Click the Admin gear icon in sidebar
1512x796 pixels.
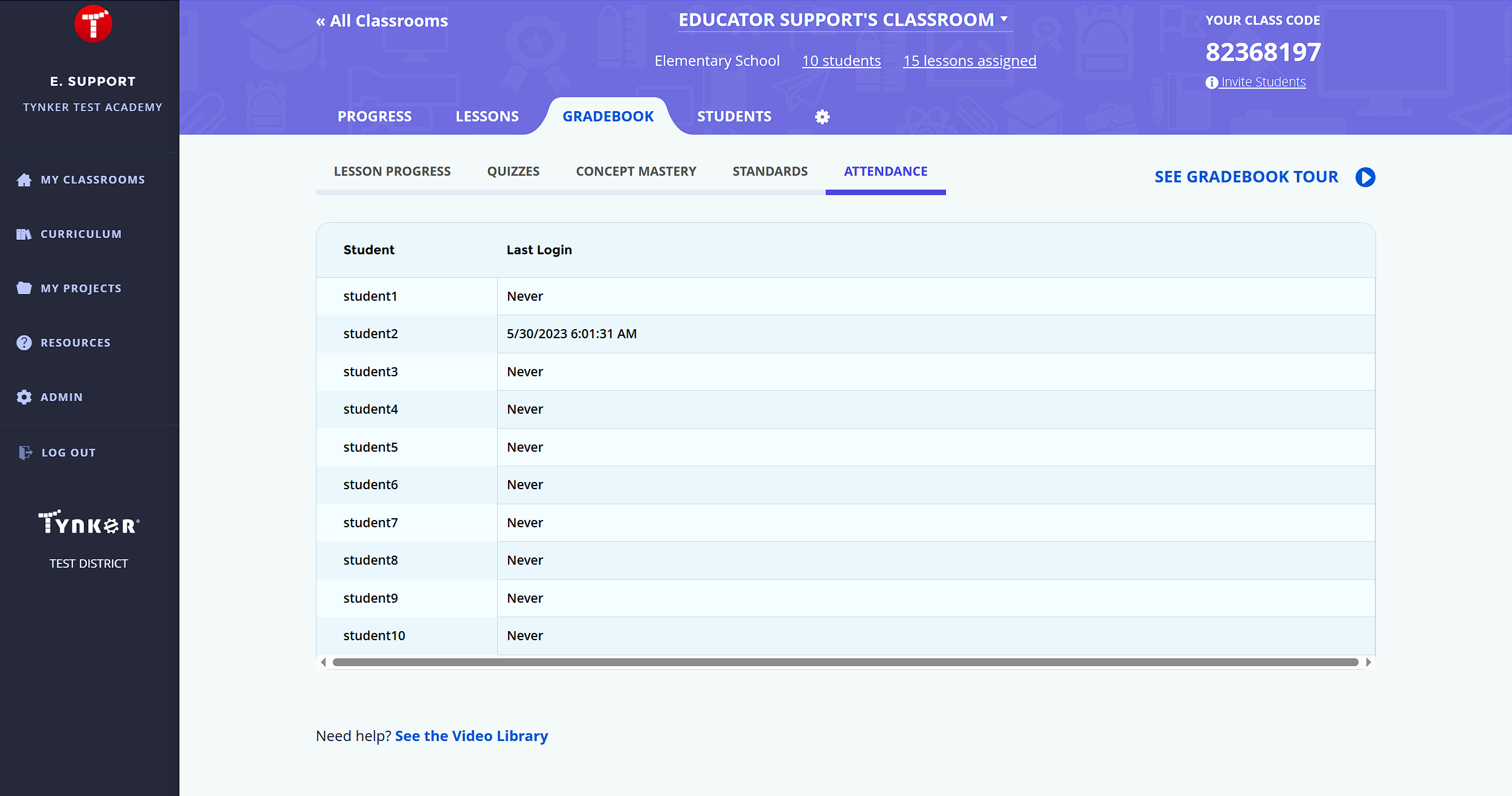[24, 397]
